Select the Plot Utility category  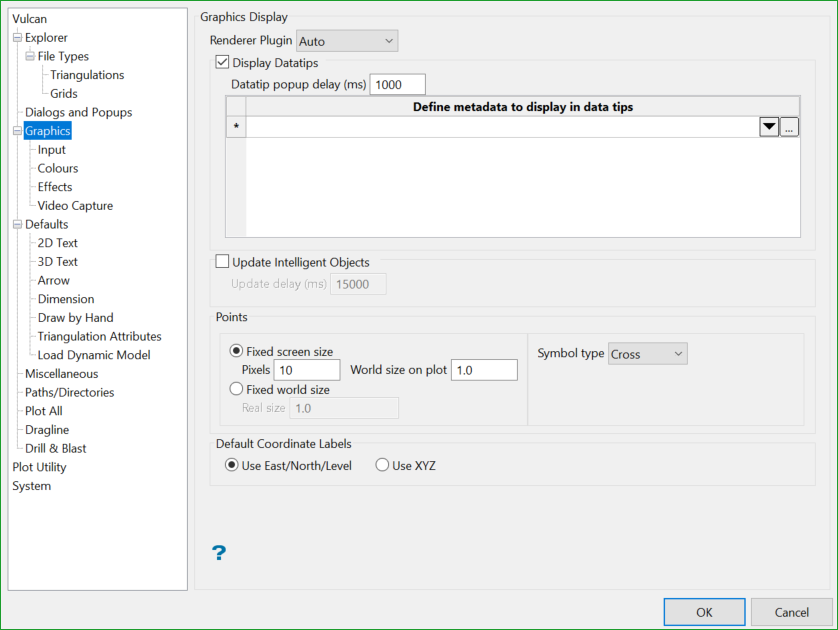[x=39, y=467]
